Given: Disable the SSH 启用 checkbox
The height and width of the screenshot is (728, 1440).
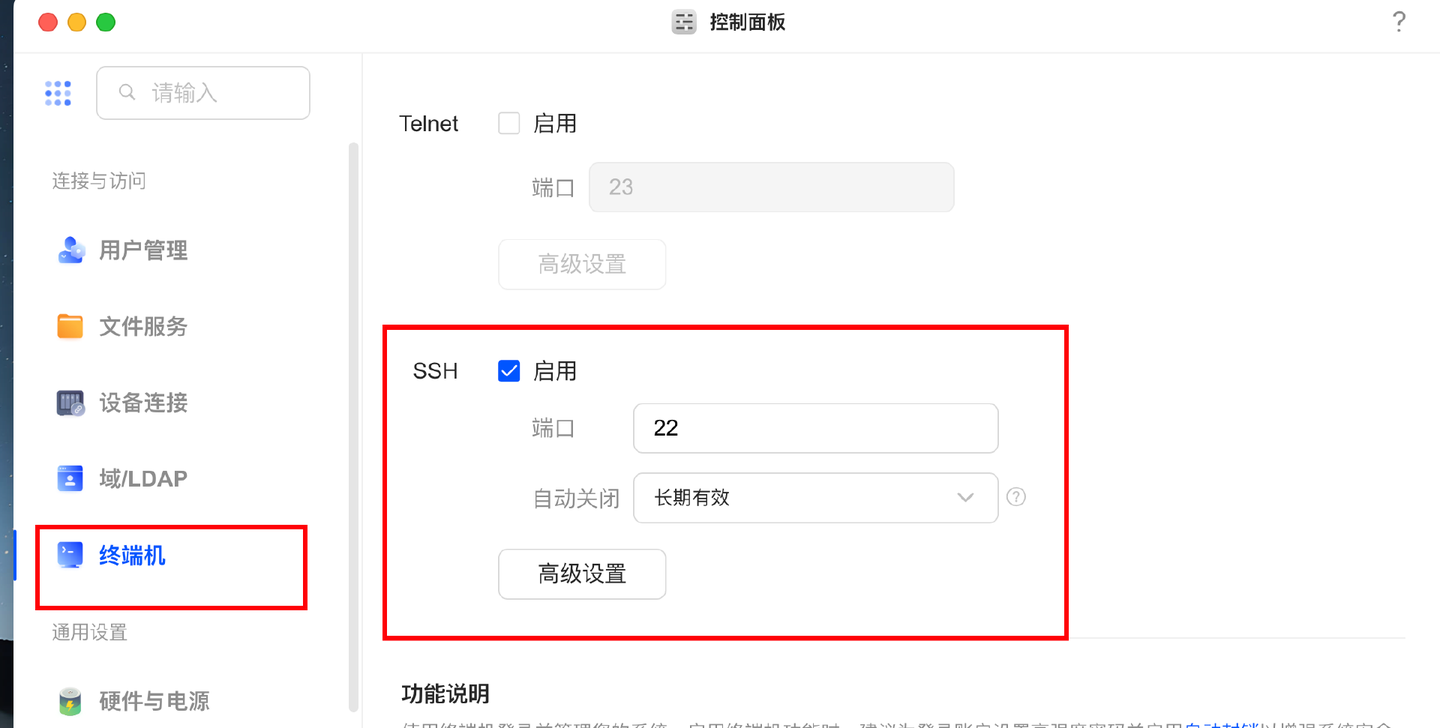Looking at the screenshot, I should (509, 371).
